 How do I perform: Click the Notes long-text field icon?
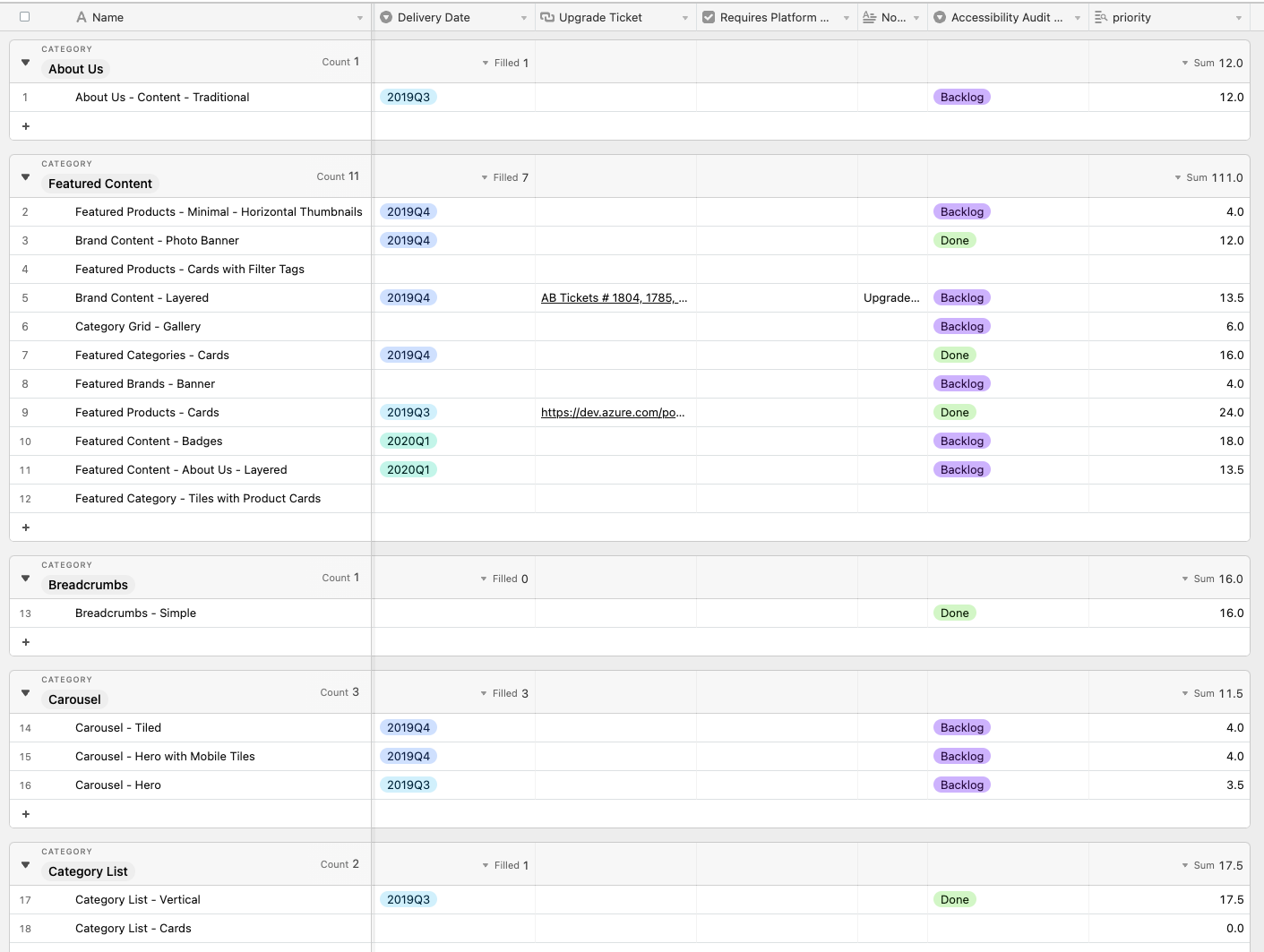pos(869,17)
